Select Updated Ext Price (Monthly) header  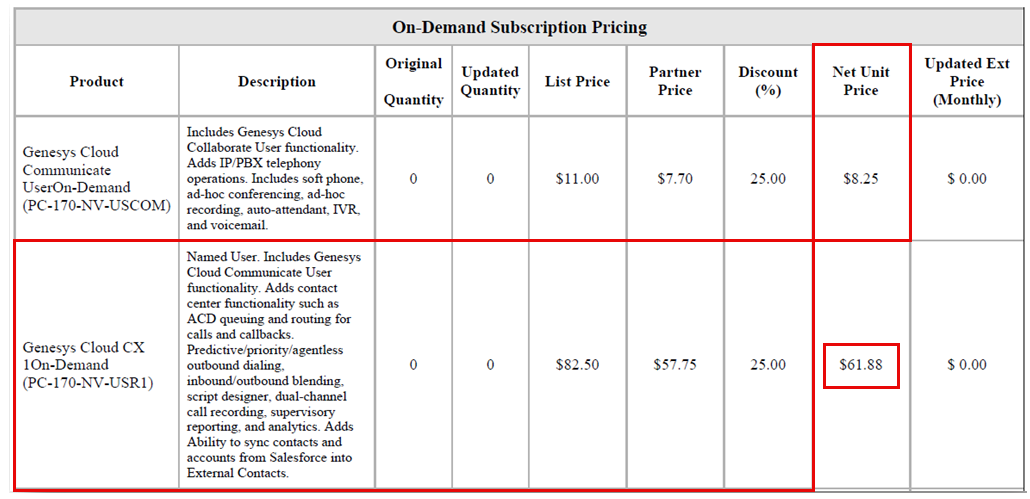pos(966,81)
